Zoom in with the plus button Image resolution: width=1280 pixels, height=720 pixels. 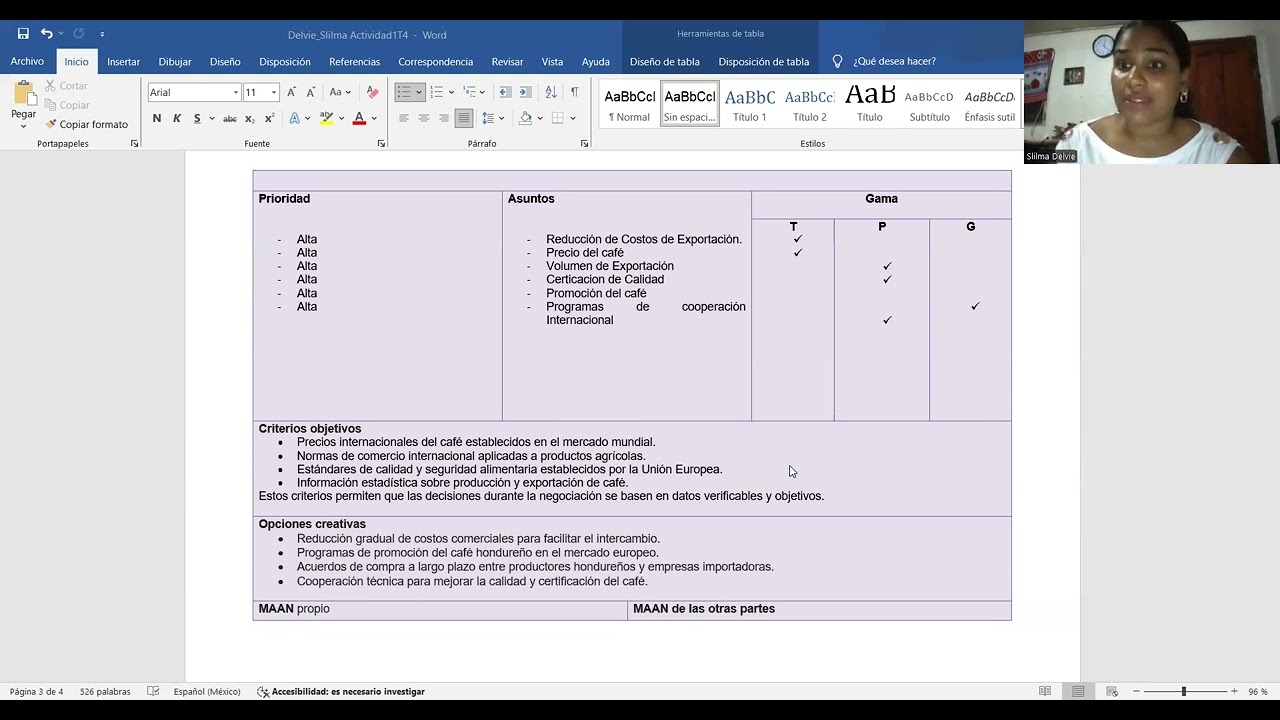(x=1234, y=691)
